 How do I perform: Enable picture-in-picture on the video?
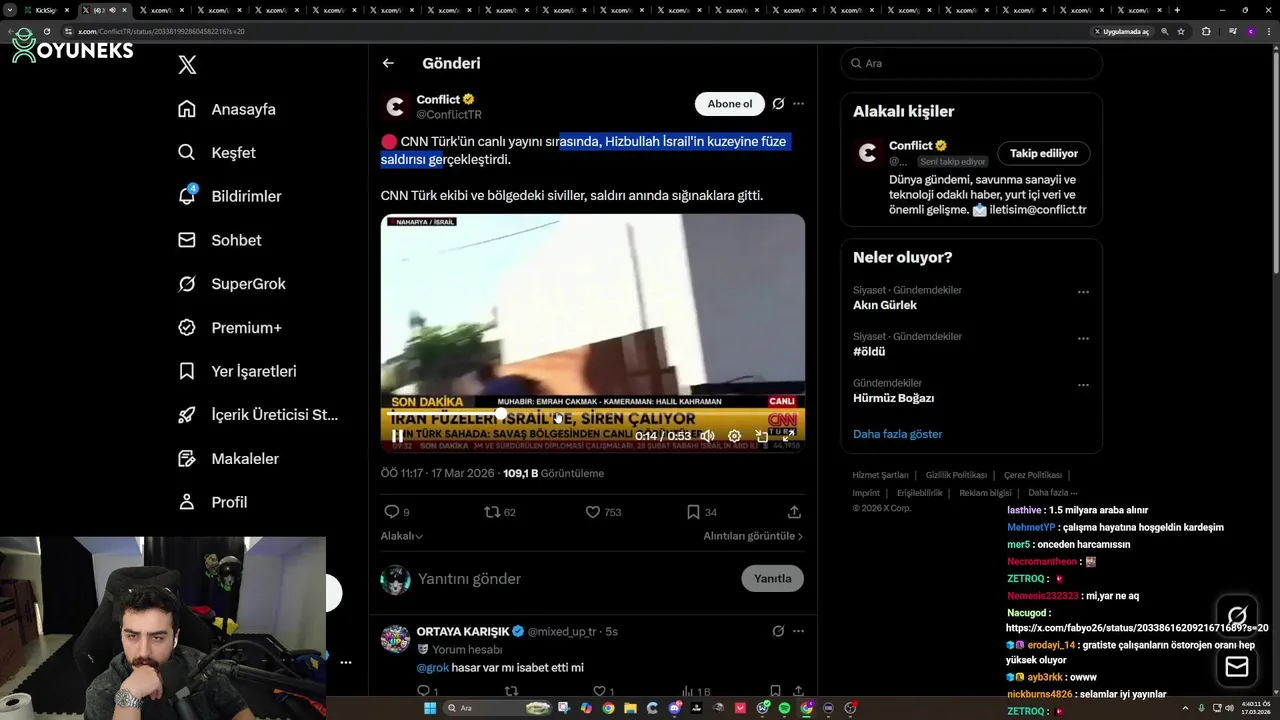[x=761, y=436]
